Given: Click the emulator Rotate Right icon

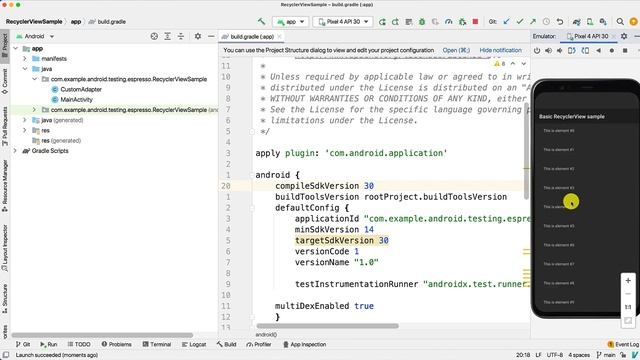Looking at the screenshot, I should click(585, 51).
